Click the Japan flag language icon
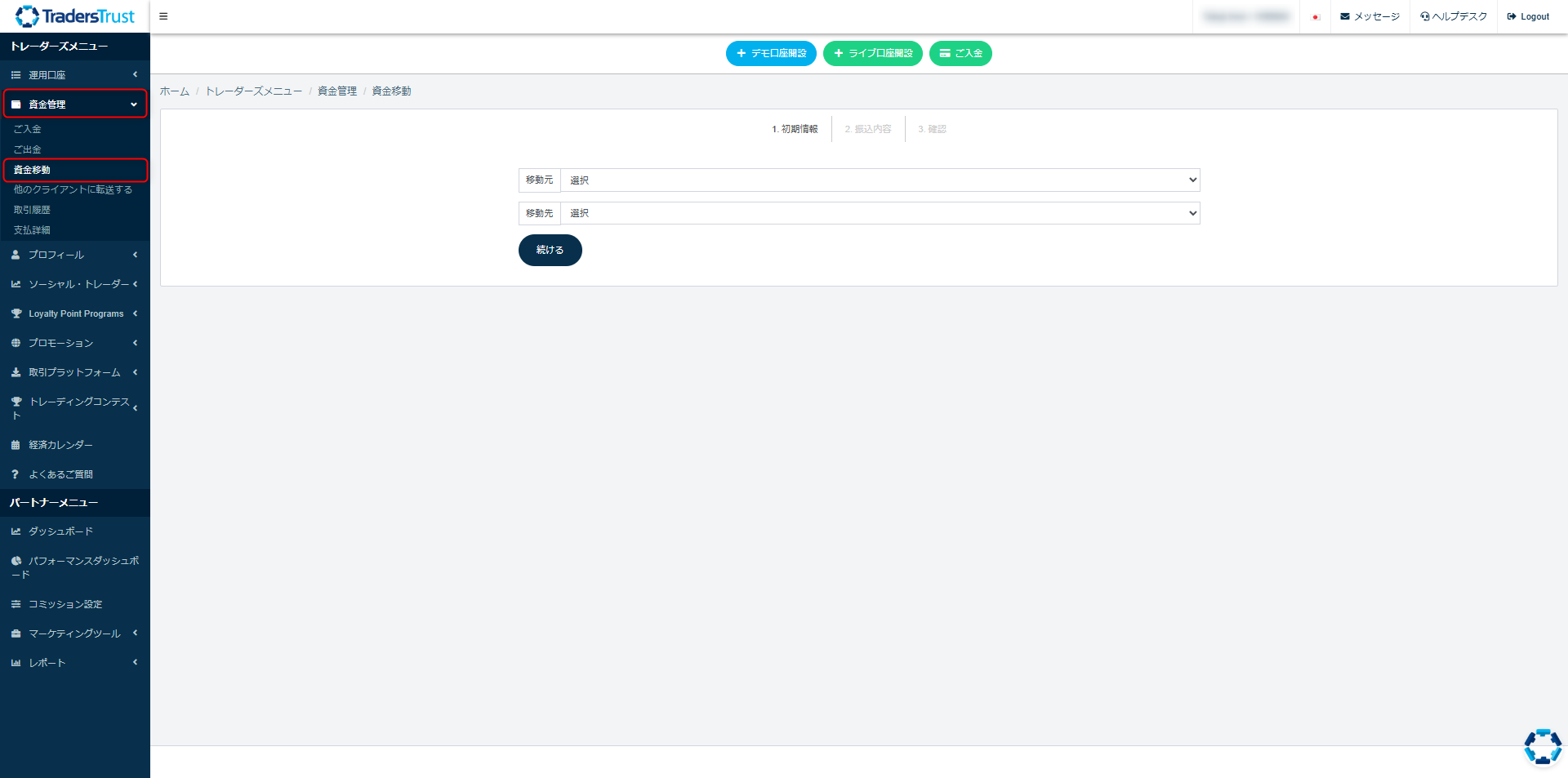Viewport: 1568px width, 778px height. pyautogui.click(x=1315, y=17)
